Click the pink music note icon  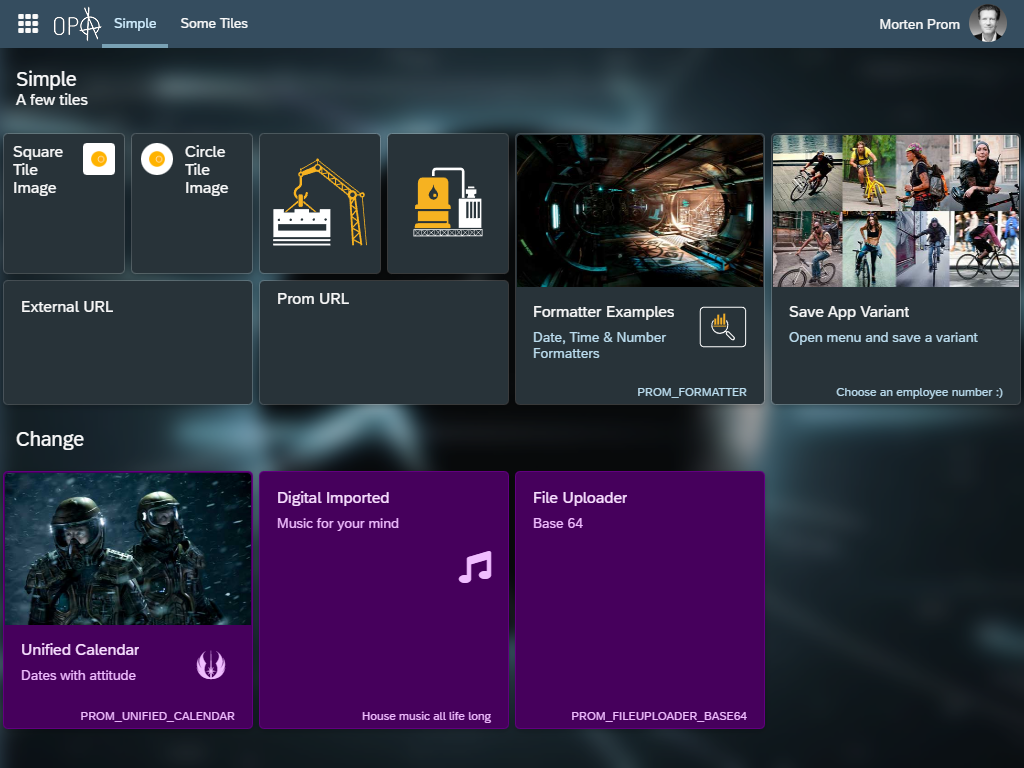click(475, 567)
